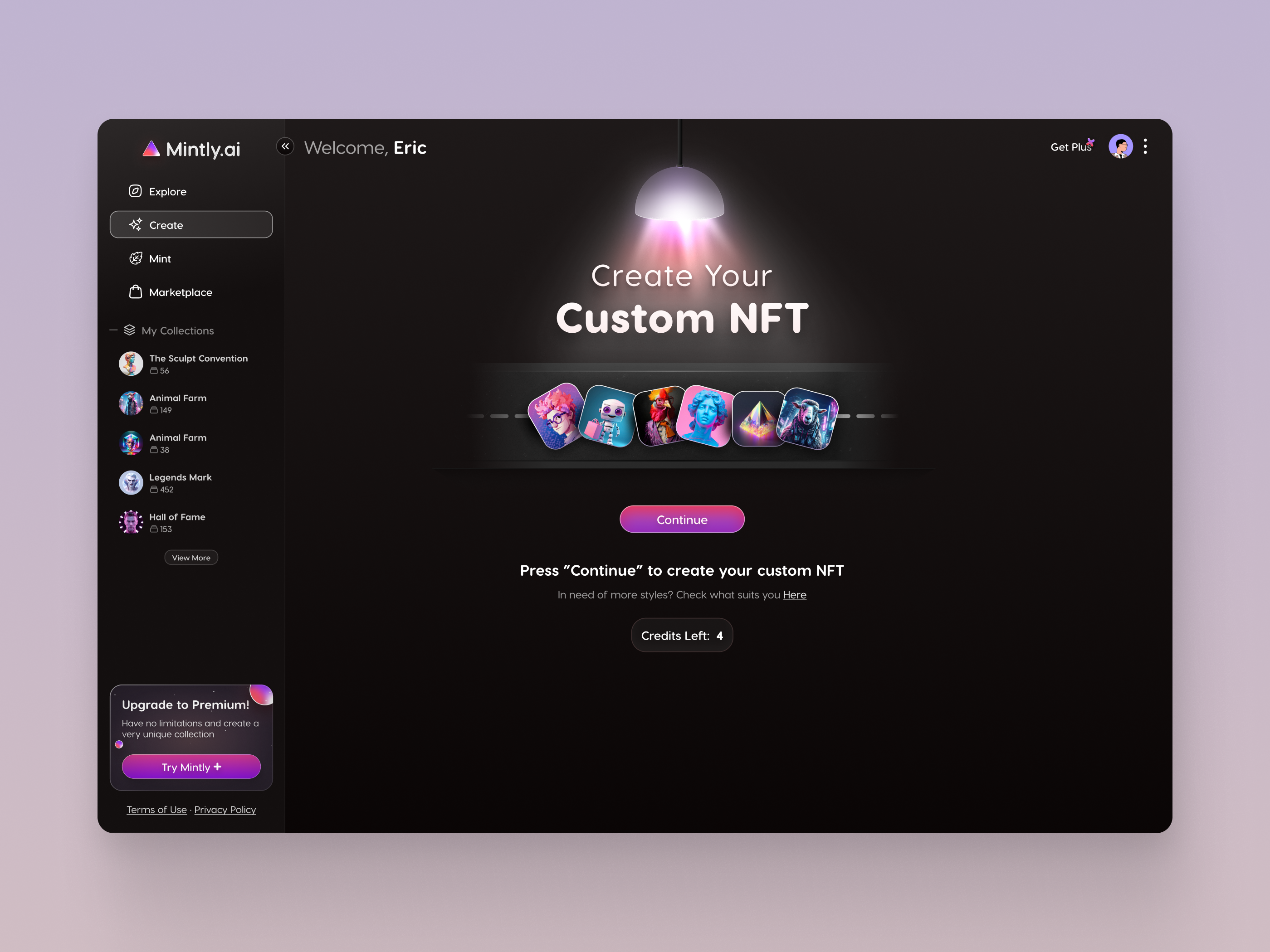Collapse the sidebar with double-chevron button
The width and height of the screenshot is (1270, 952).
[285, 146]
